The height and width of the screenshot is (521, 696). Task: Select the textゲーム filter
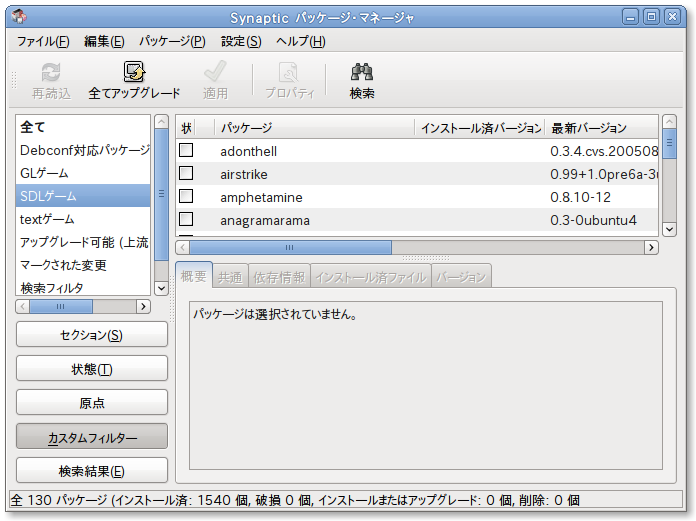[83, 219]
